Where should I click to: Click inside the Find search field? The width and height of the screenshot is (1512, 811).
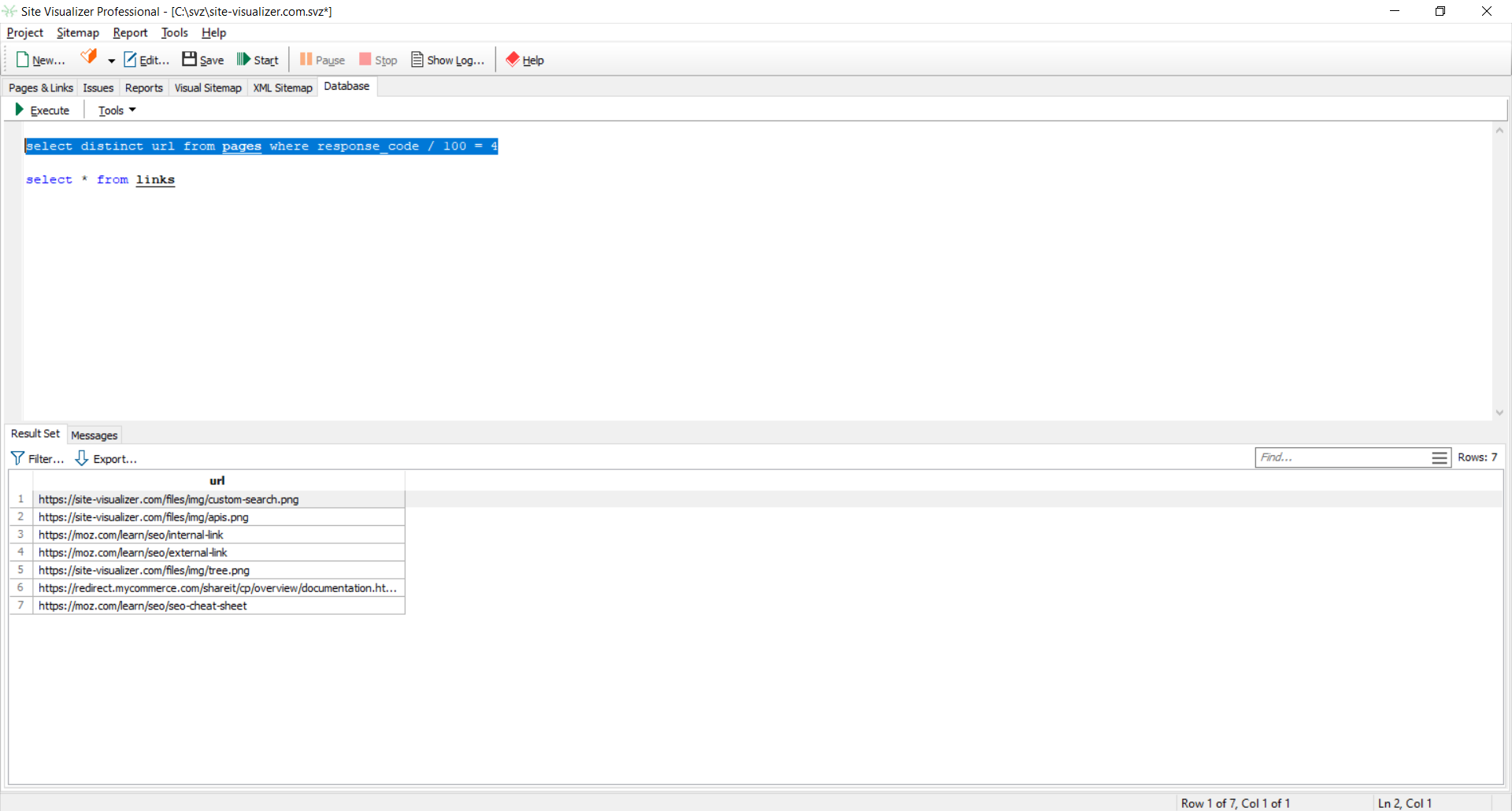click(x=1341, y=457)
